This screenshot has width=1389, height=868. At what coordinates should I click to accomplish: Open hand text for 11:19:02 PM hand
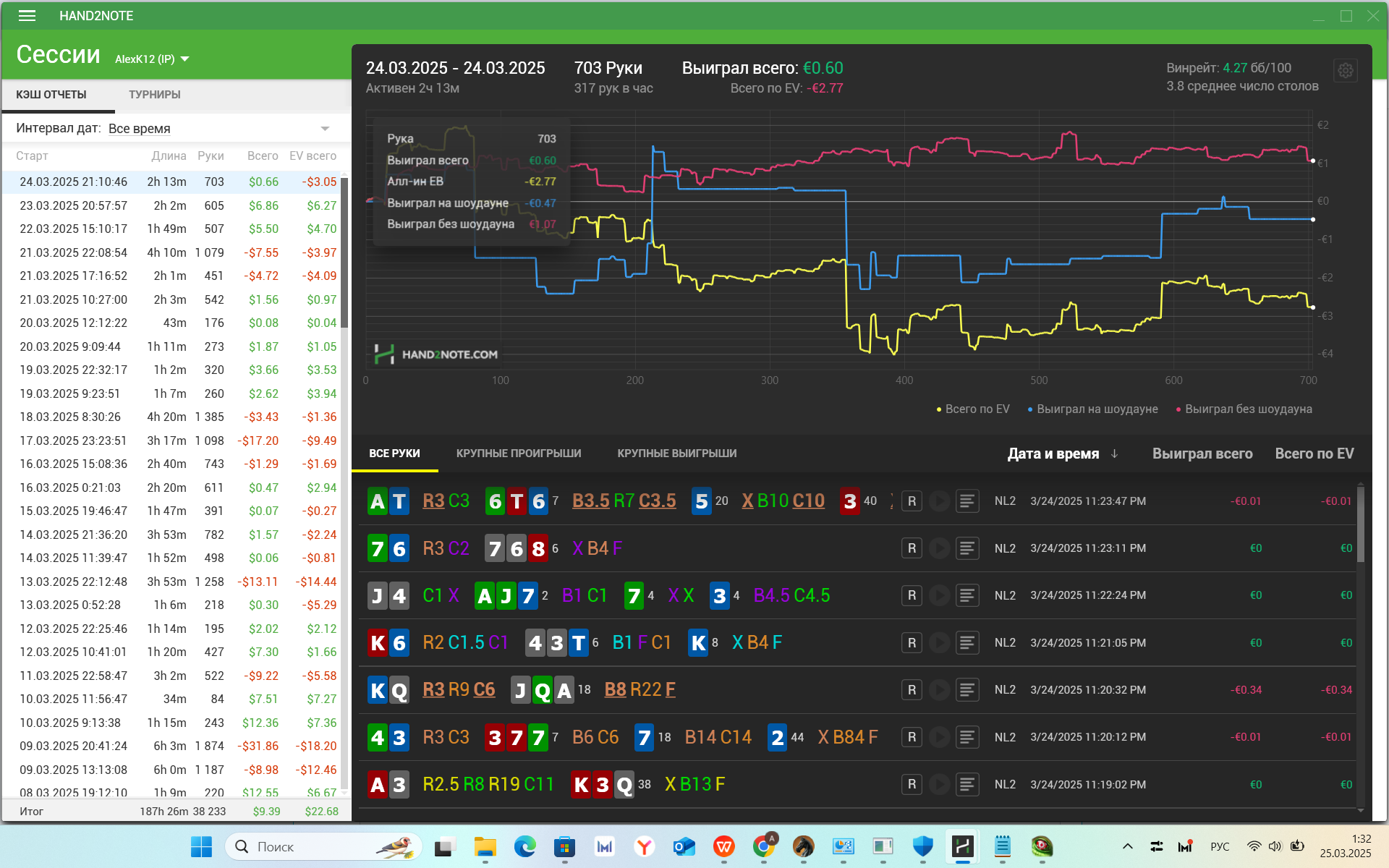click(x=967, y=784)
